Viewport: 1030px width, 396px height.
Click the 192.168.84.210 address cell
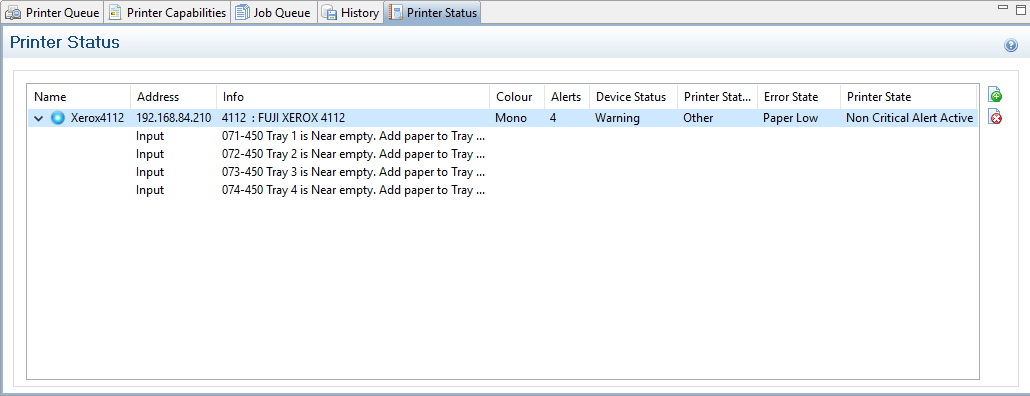173,118
